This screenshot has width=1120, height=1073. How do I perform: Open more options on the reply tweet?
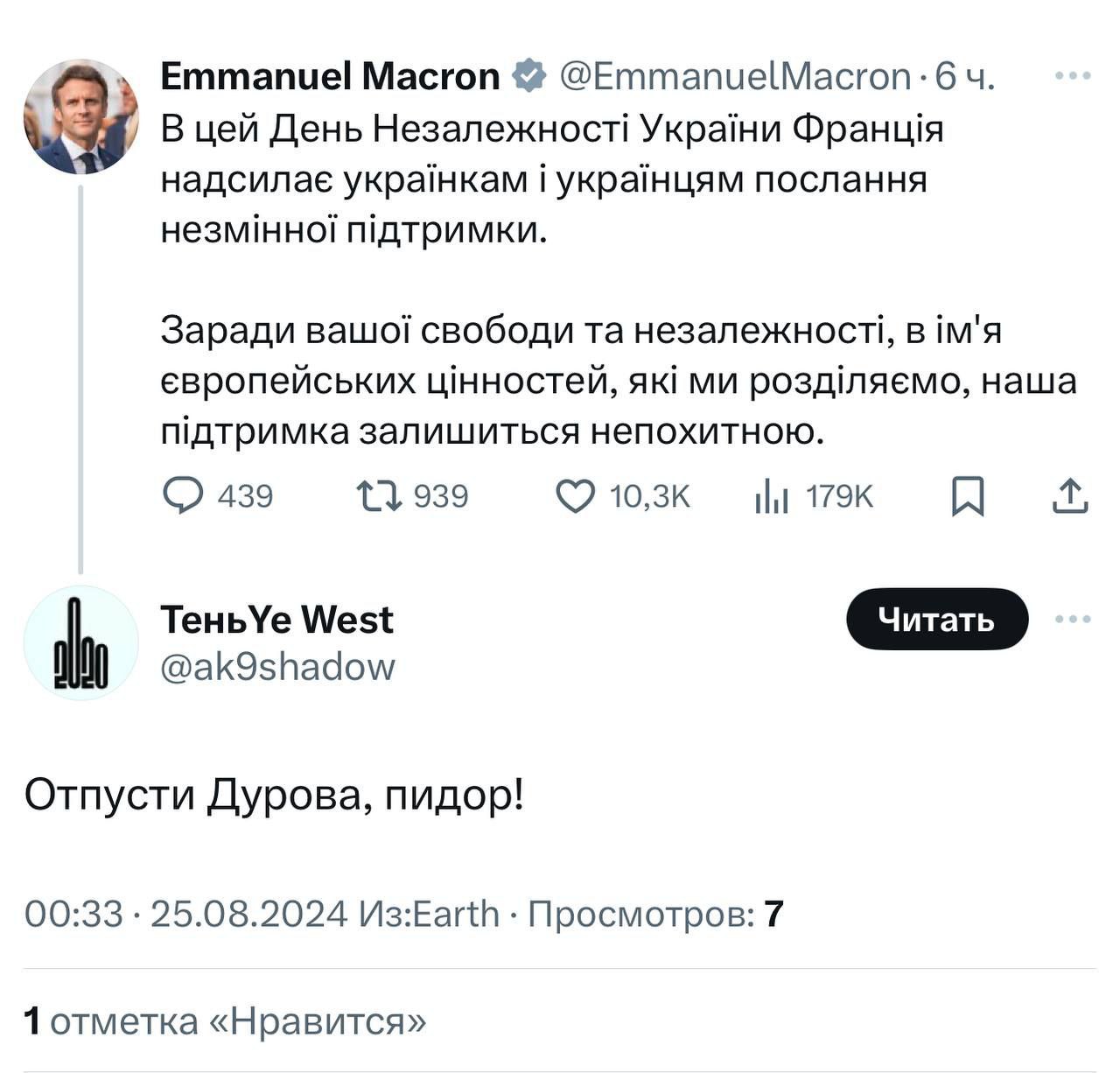point(1073,620)
